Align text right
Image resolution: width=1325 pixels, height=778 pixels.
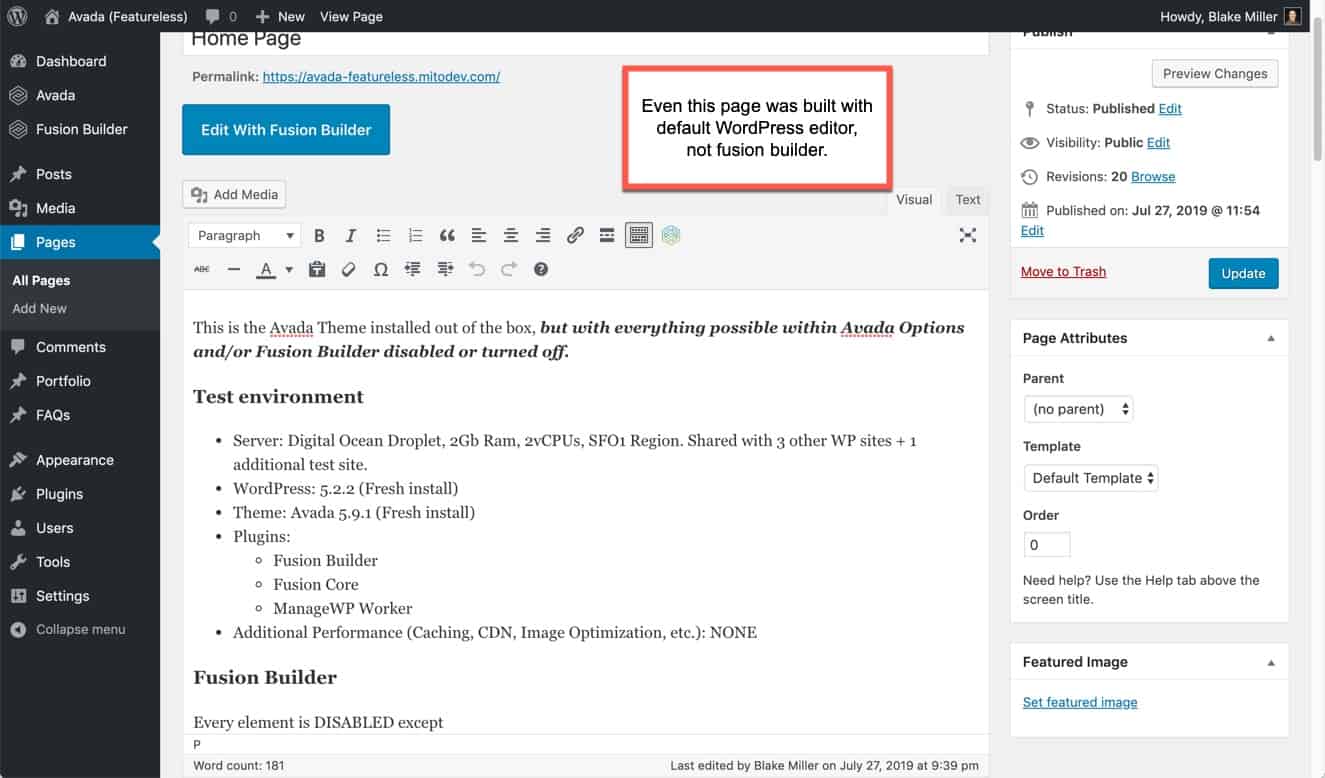point(543,236)
